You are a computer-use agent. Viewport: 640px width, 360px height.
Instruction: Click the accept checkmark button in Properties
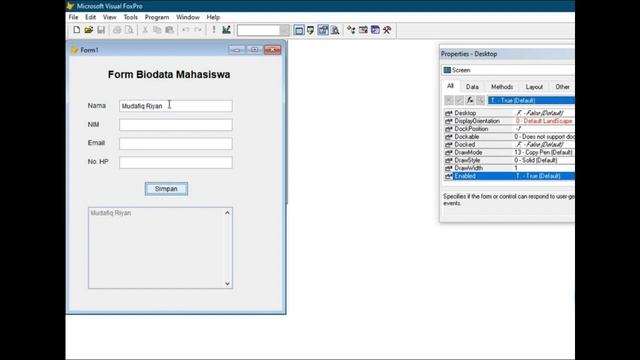459,100
